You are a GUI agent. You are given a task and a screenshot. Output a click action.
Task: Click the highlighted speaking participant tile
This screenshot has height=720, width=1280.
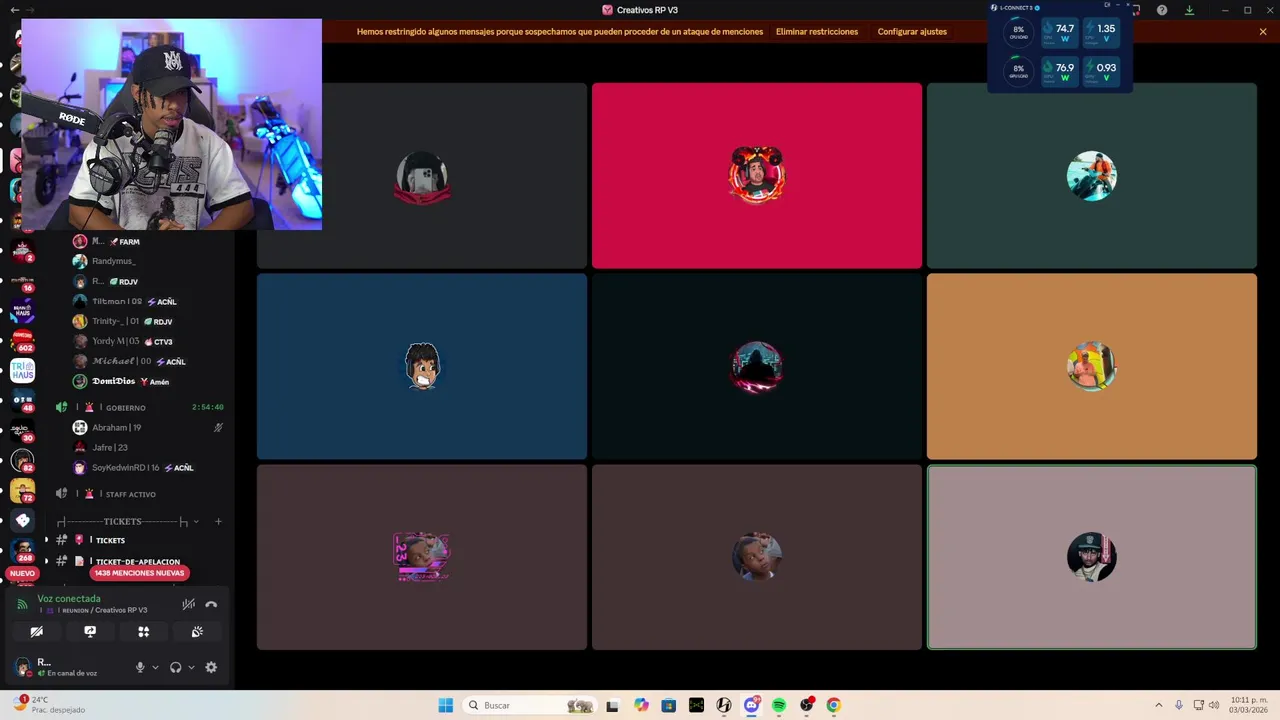click(1092, 557)
